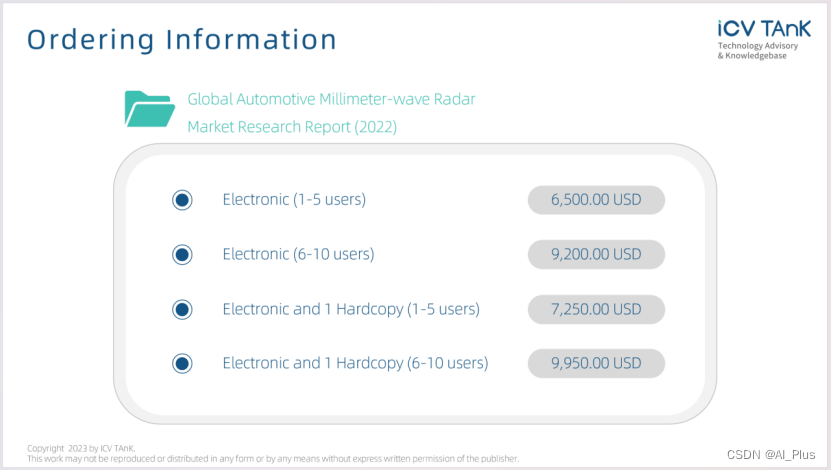The image size is (831, 470).
Task: Click the 'Copyright 2023 by ICV TAnK.' line
Action: point(81,448)
